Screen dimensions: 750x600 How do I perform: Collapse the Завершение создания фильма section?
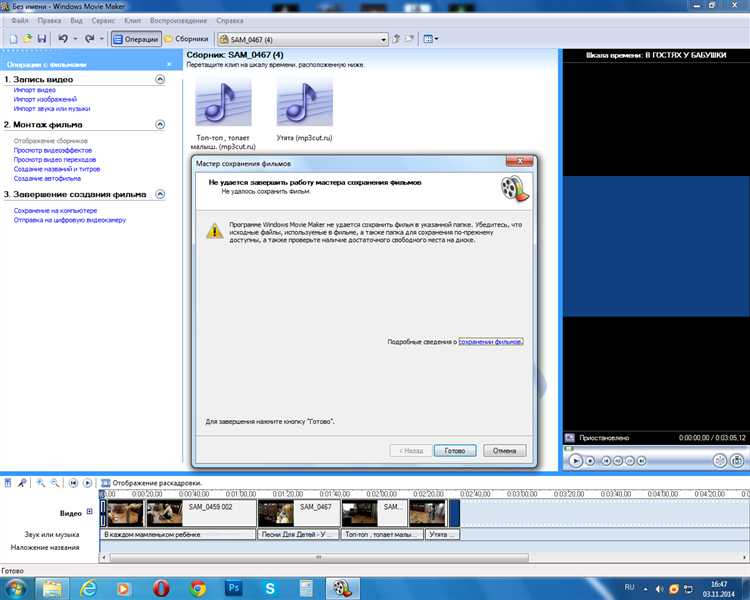[160, 194]
